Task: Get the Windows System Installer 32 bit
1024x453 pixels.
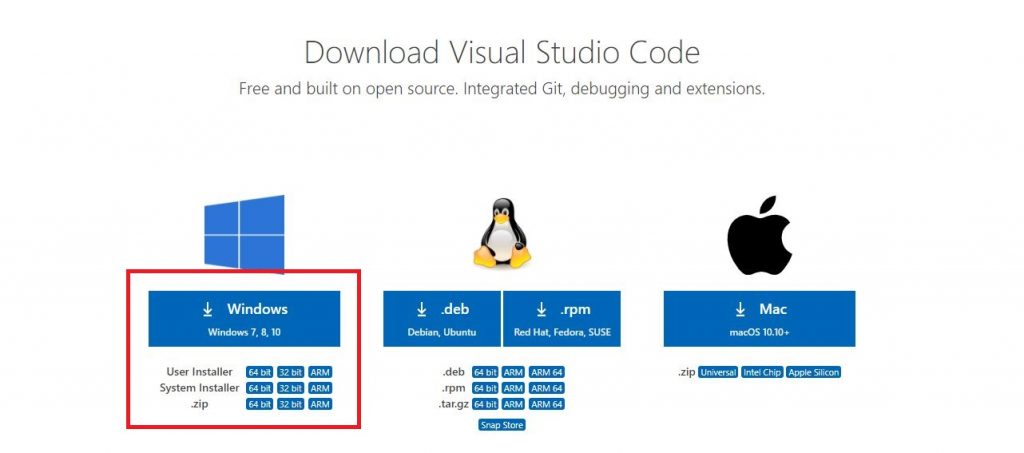Action: (x=290, y=388)
